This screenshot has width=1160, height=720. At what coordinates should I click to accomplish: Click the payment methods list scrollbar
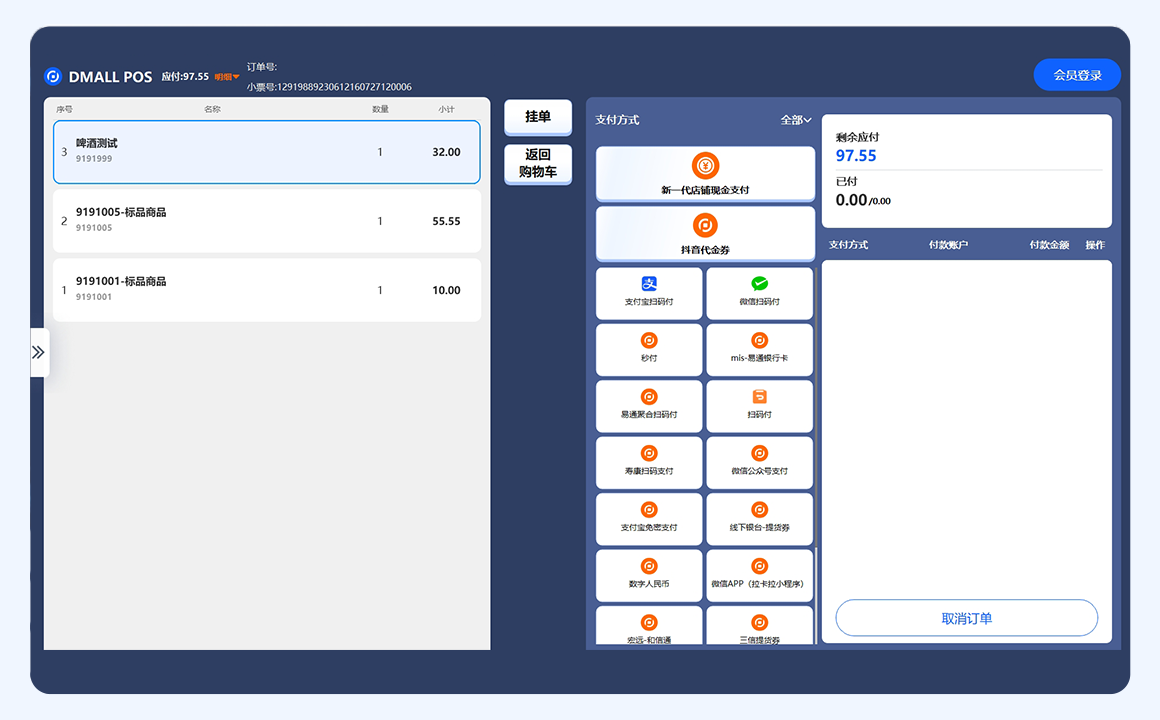click(x=817, y=450)
